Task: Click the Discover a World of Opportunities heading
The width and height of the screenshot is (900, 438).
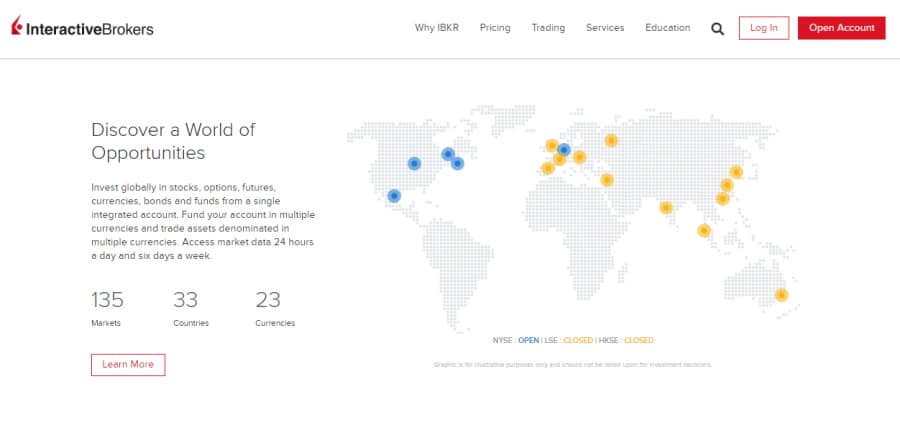Action: [173, 141]
